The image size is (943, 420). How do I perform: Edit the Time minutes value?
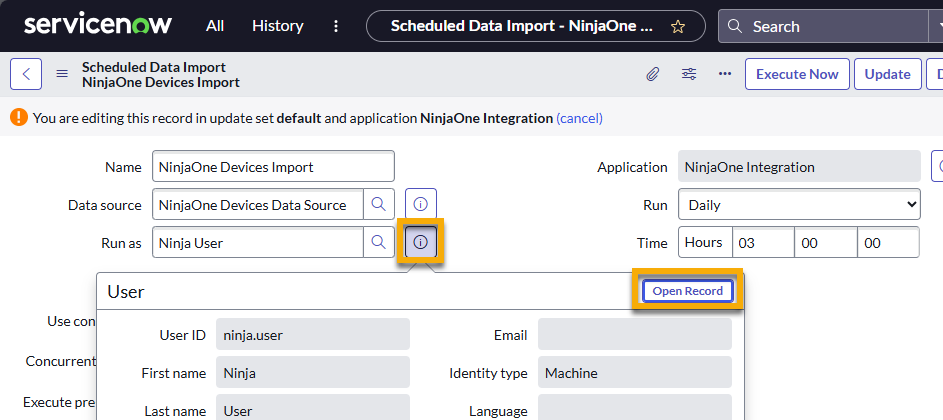pyautogui.click(x=826, y=242)
